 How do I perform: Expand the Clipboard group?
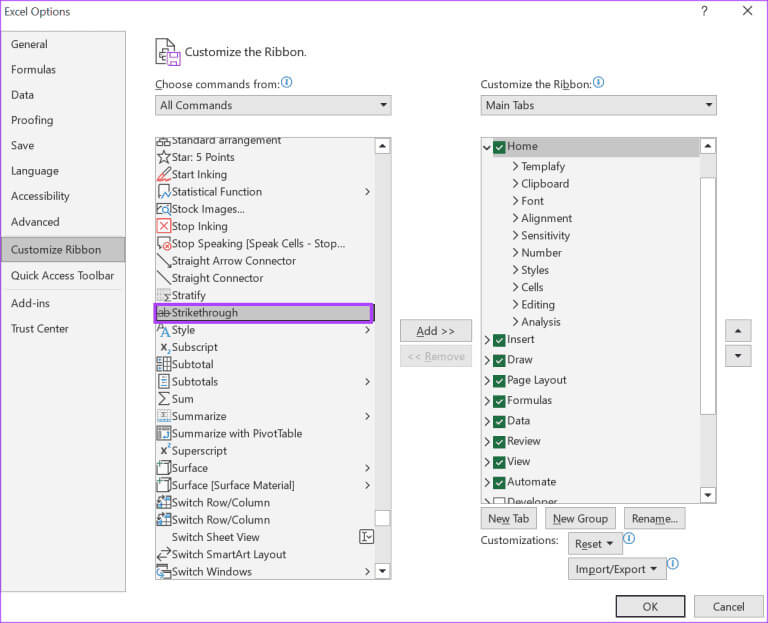coord(515,184)
